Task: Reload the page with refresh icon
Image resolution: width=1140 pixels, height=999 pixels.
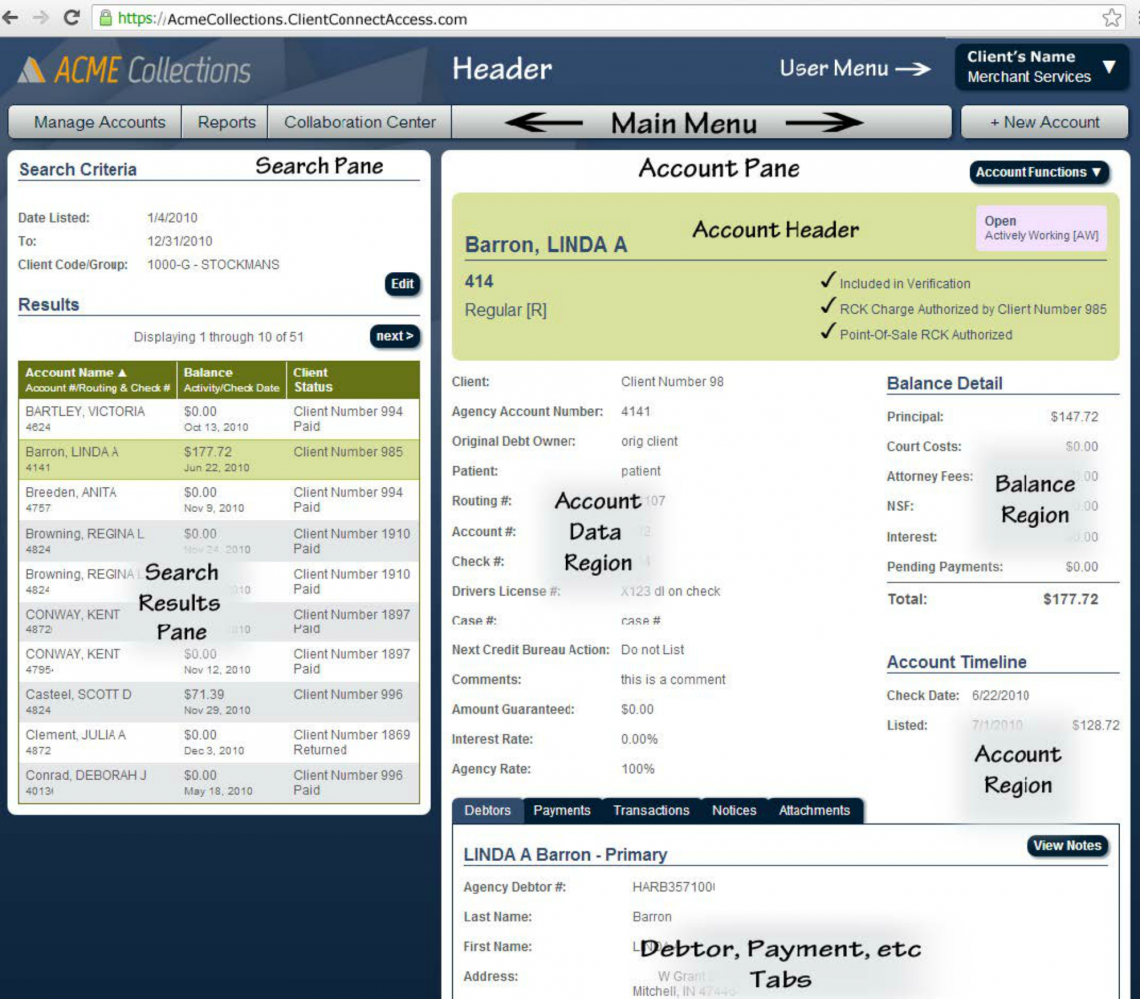Action: (71, 18)
